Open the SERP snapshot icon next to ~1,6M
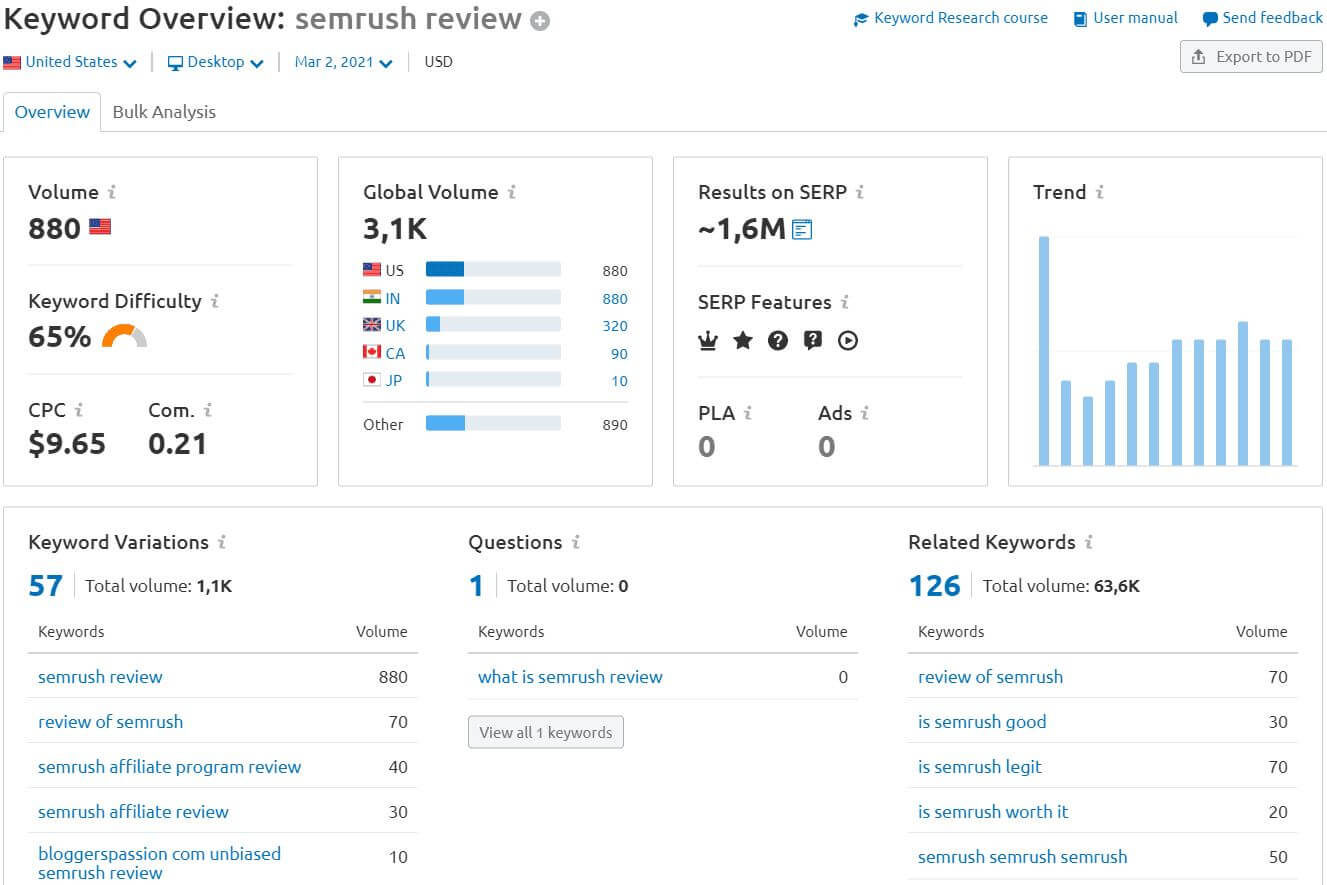The height and width of the screenshot is (885, 1327). 802,230
